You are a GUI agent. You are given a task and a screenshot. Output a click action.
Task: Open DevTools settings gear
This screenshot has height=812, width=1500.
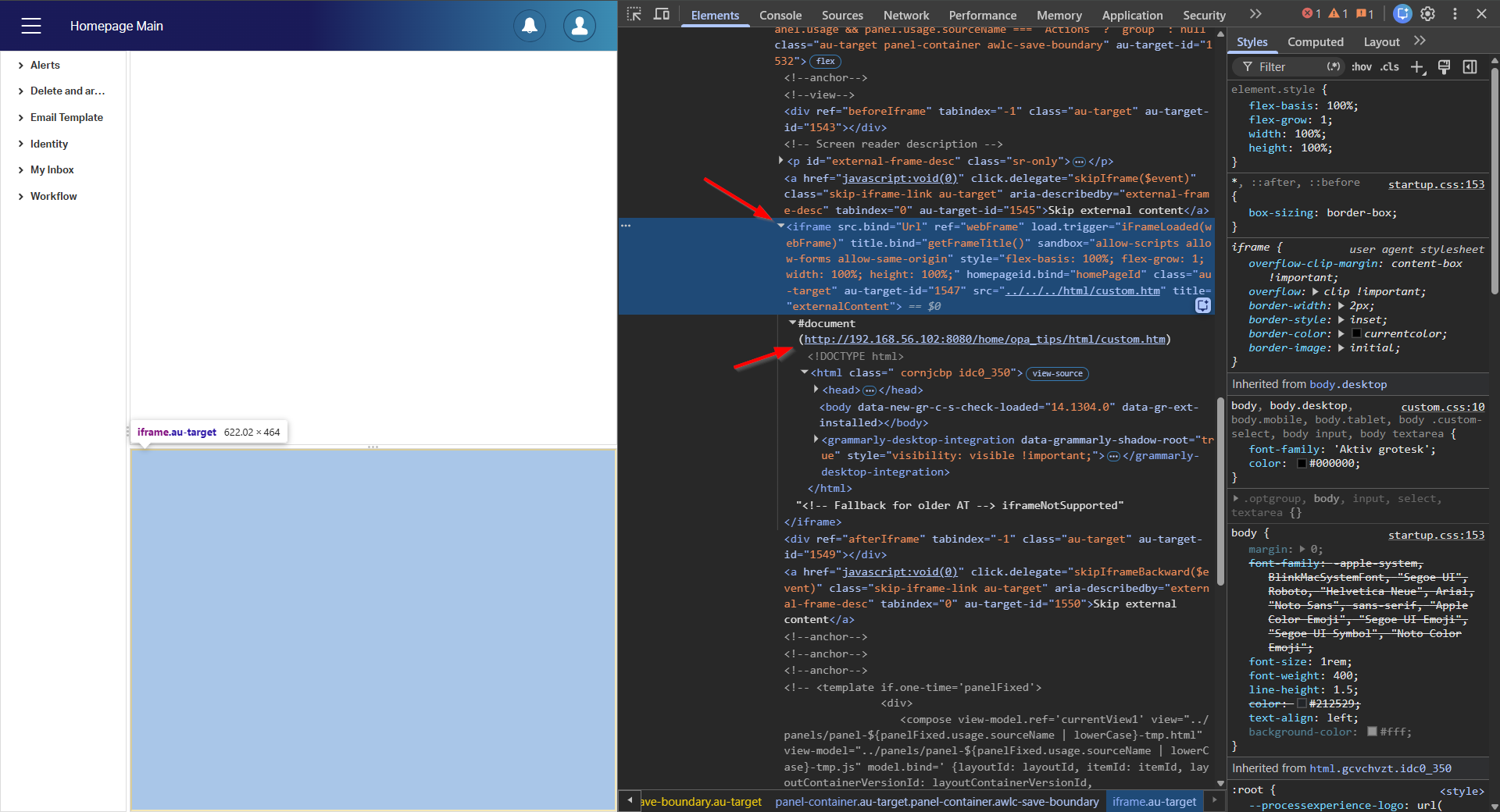point(1428,13)
